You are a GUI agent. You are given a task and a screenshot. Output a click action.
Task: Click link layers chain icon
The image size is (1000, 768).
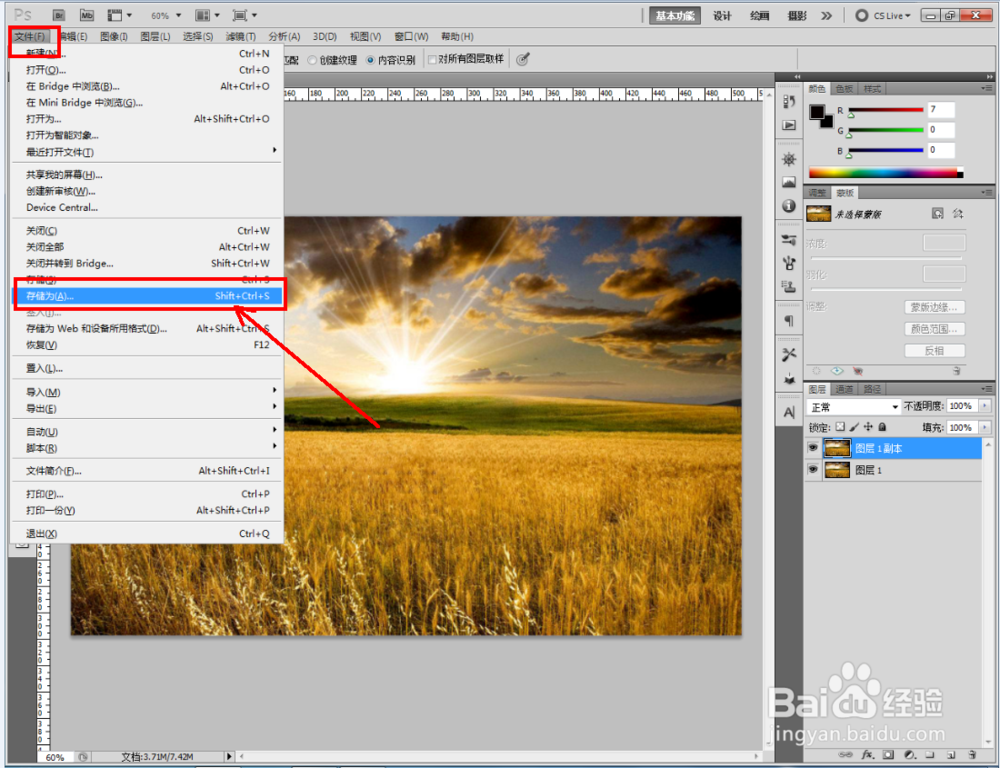846,754
